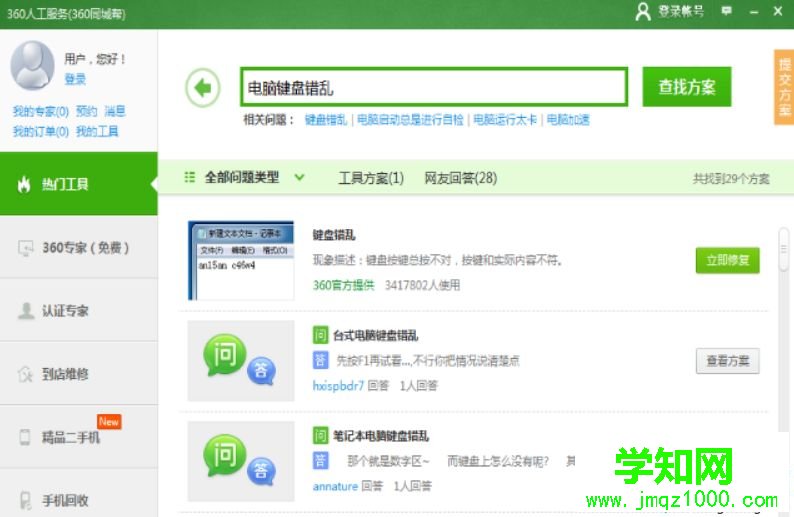Click related question 电脑加速

click(568, 120)
